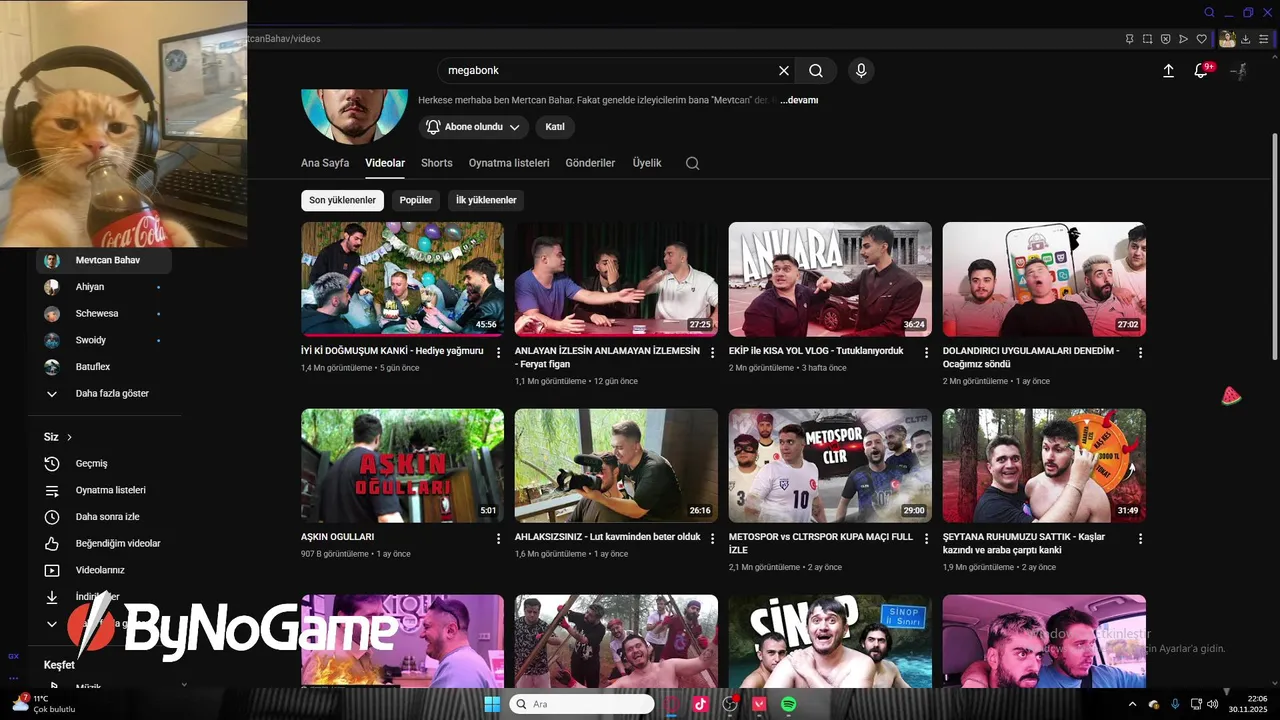
Task: Open more options for AHLAKSIZSINIZ video
Action: click(x=712, y=539)
